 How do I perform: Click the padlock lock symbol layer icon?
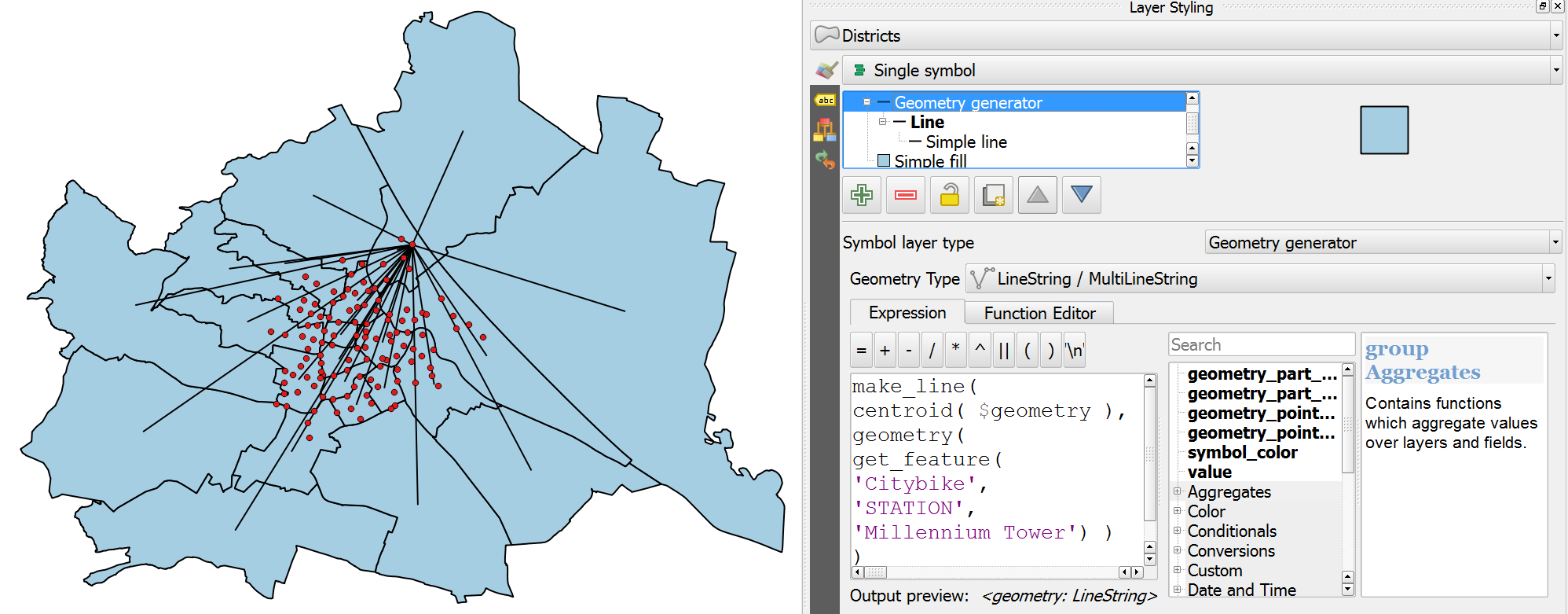pos(950,195)
